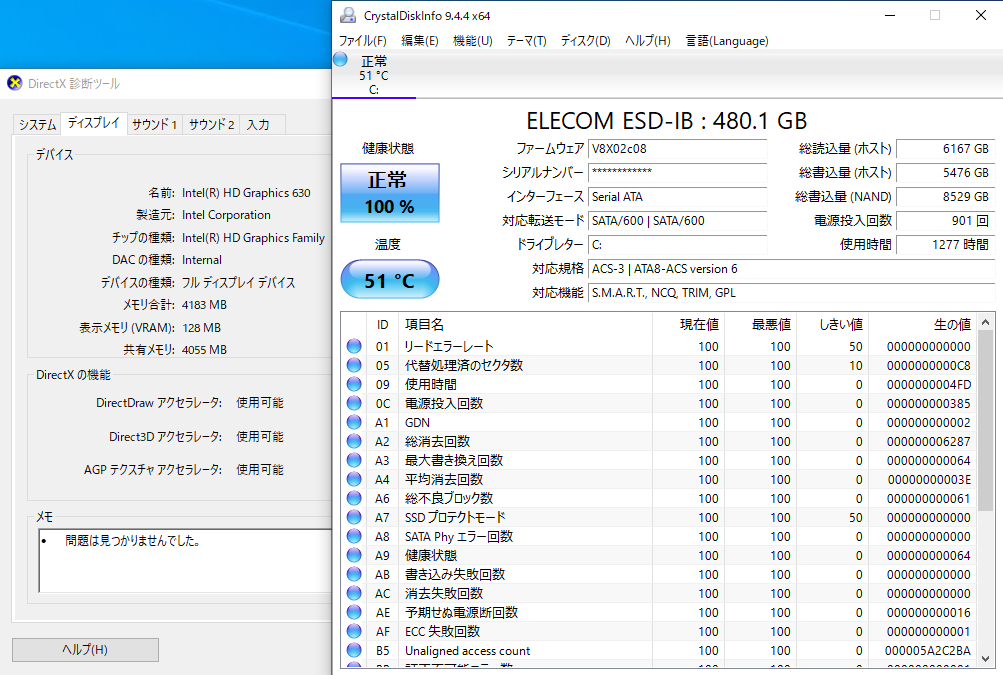Click status orb for ID 01 read error rate
The image size is (1003, 675).
click(354, 346)
